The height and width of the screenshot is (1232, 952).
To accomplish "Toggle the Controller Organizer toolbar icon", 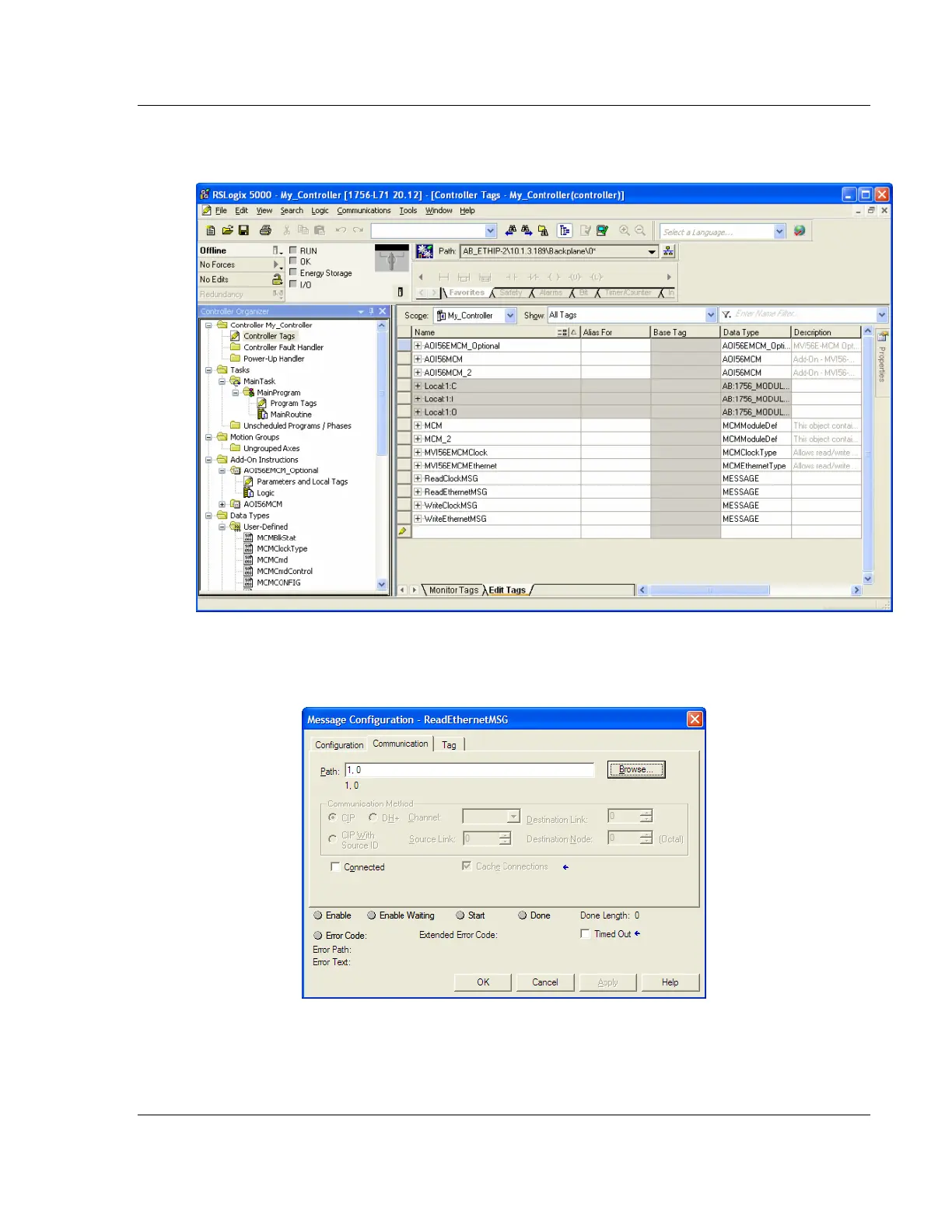I will point(565,231).
